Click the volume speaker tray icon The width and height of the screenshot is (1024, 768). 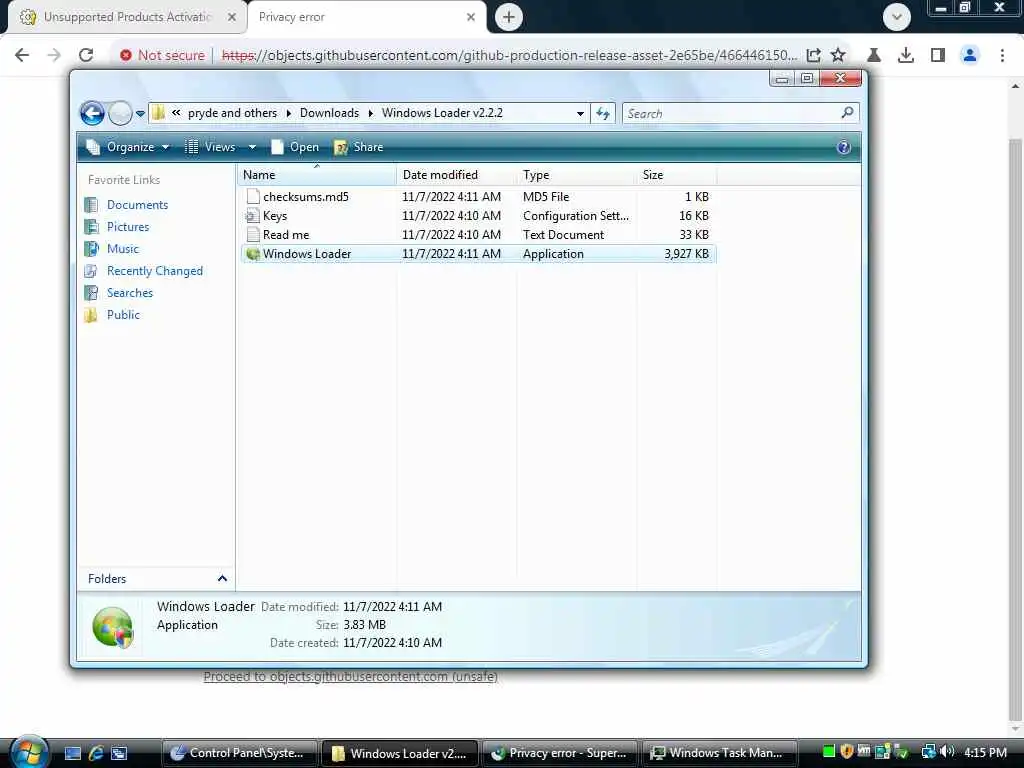pos(947,752)
